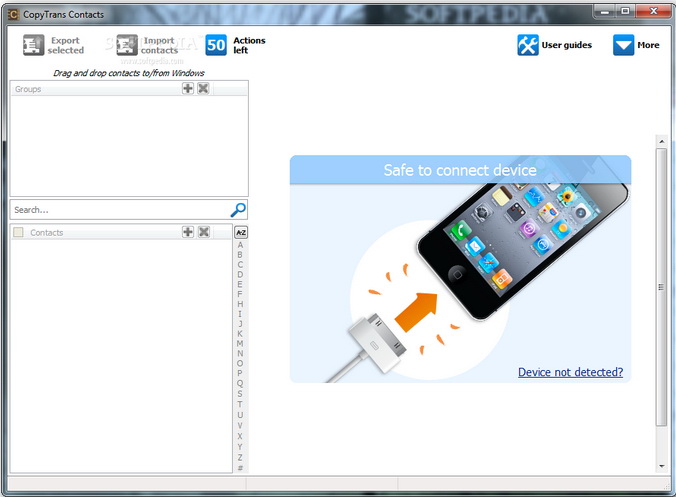Minimize the CopyTrans Contacts window

(x=605, y=11)
